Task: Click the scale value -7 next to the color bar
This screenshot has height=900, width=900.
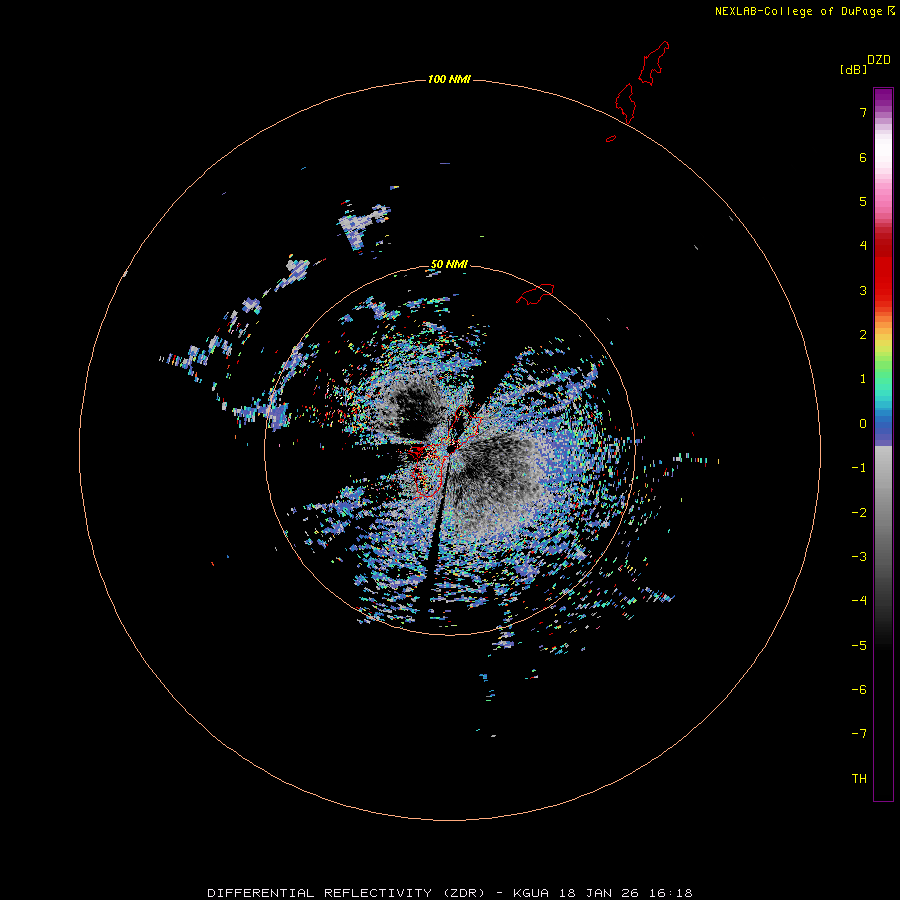Action: pos(859,734)
